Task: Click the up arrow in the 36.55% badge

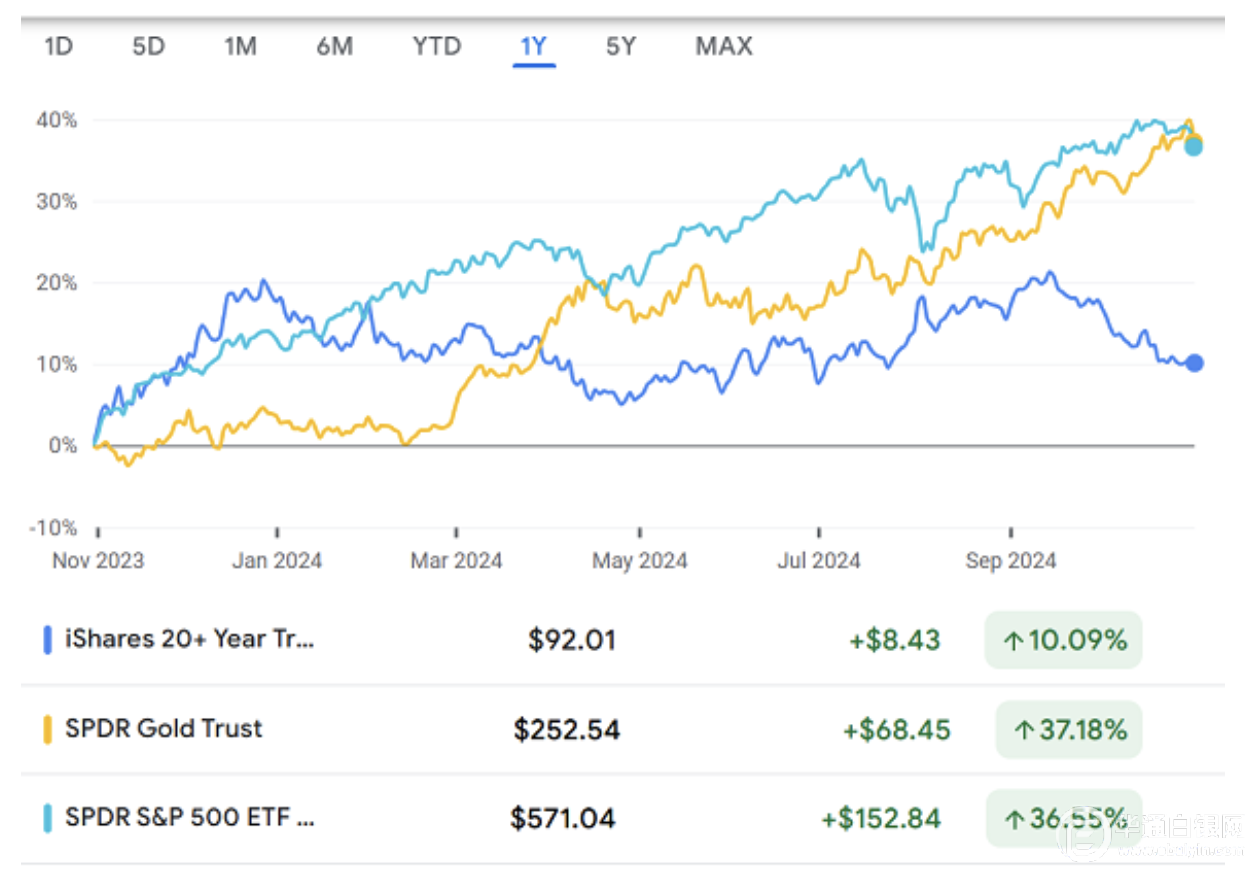Action: [x=1014, y=819]
